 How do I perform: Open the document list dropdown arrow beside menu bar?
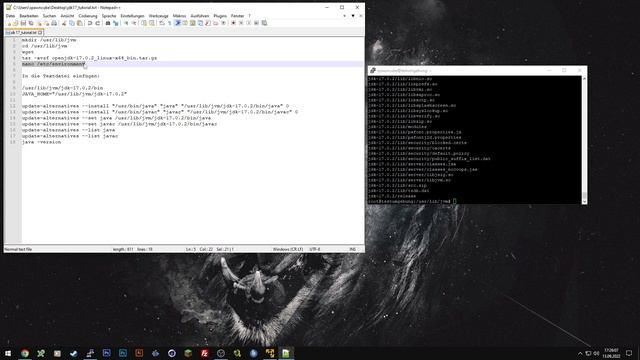click(x=353, y=16)
